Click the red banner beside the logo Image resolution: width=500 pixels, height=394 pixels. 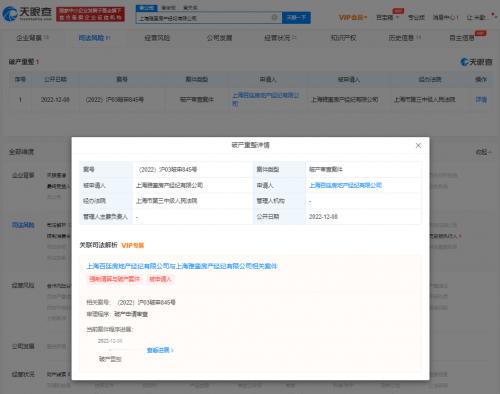point(90,14)
